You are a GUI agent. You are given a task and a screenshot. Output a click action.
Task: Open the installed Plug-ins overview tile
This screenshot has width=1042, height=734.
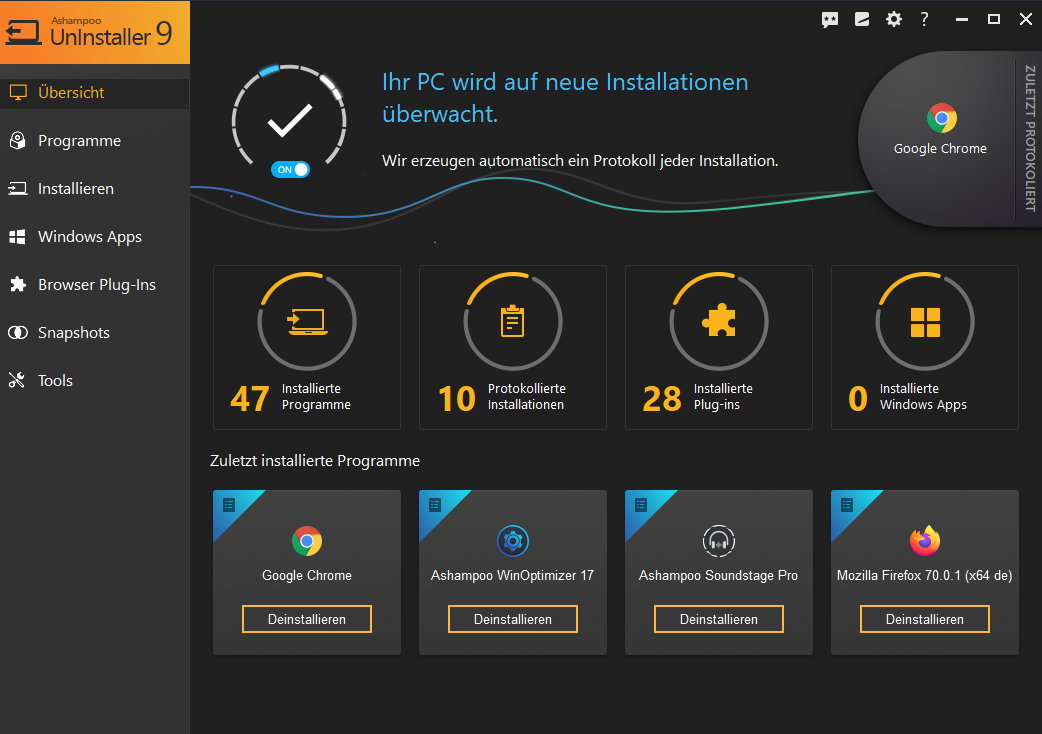pyautogui.click(x=718, y=347)
